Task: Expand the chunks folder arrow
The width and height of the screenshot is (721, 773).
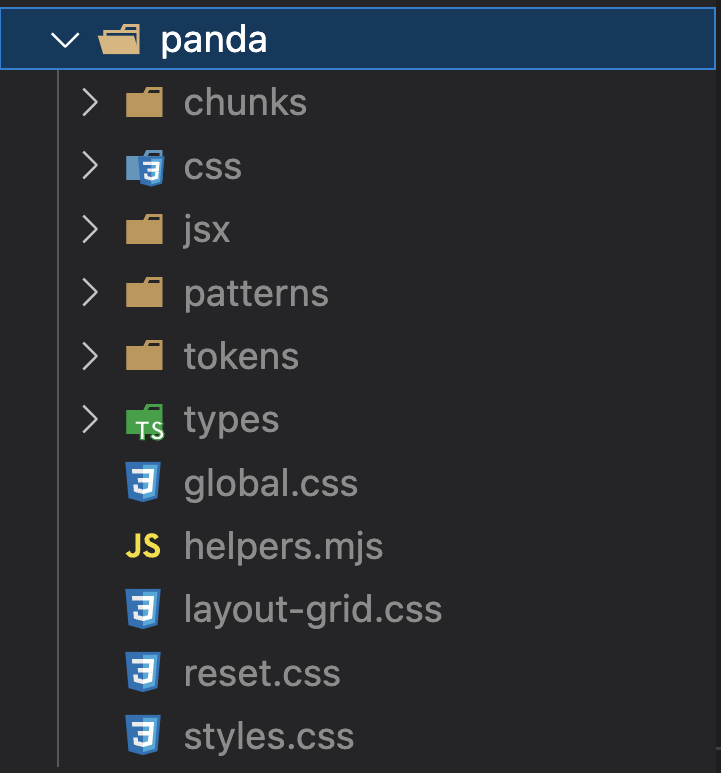Action: pos(90,103)
